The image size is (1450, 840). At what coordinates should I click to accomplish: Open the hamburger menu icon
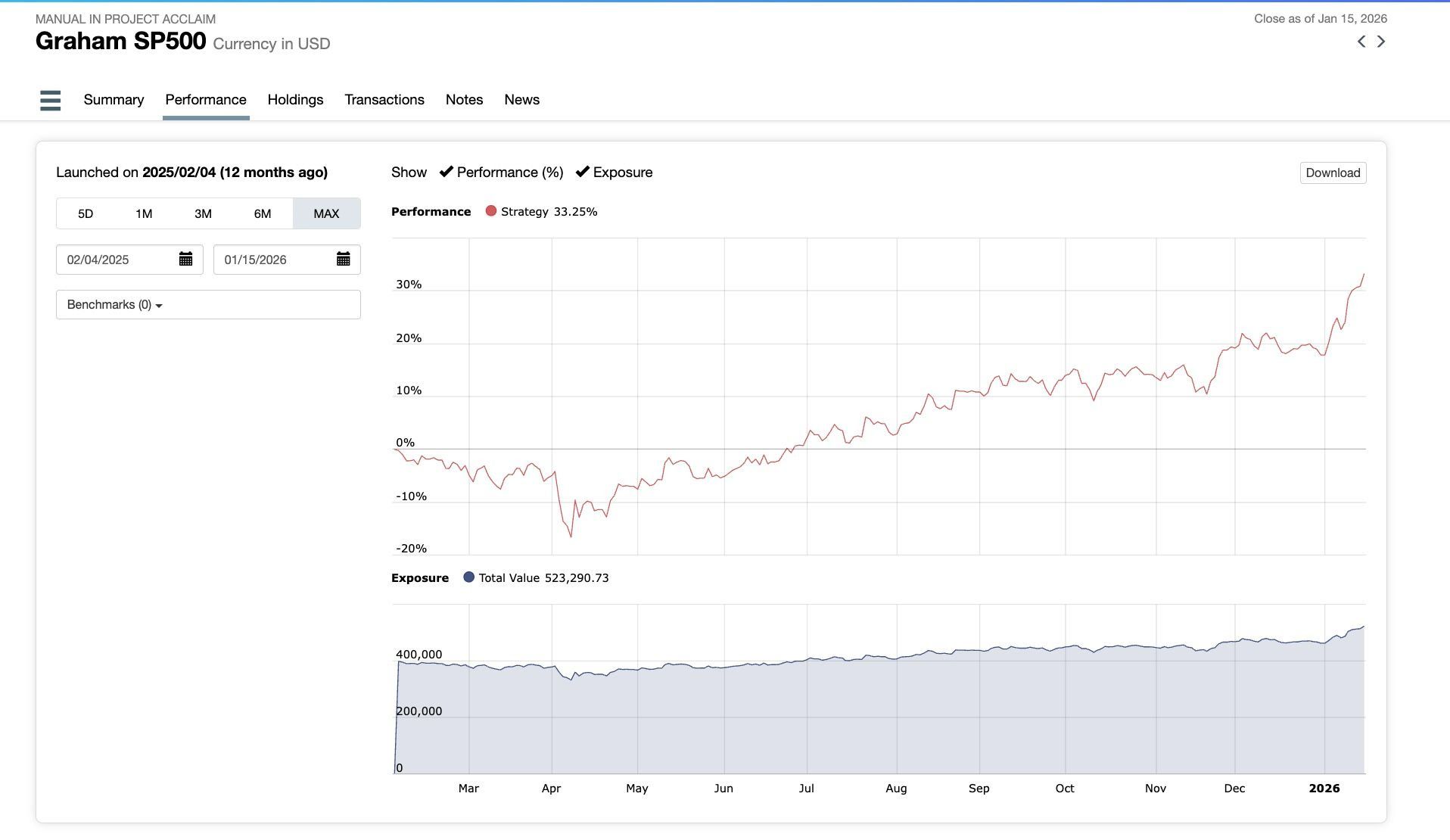click(50, 100)
